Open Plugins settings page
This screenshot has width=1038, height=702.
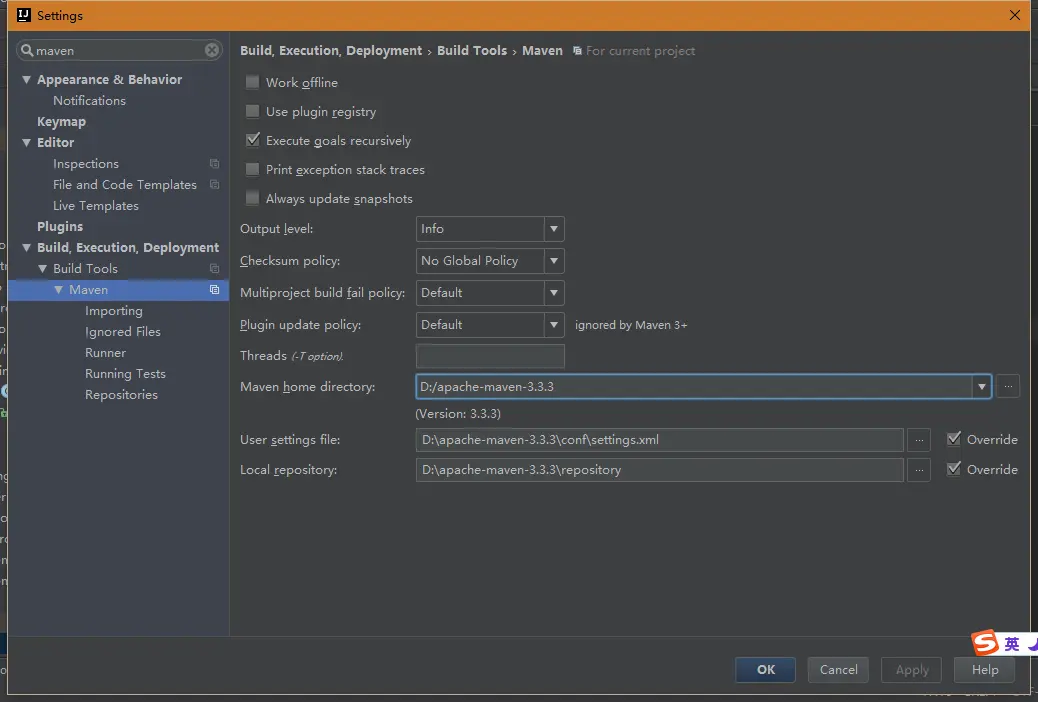click(60, 226)
